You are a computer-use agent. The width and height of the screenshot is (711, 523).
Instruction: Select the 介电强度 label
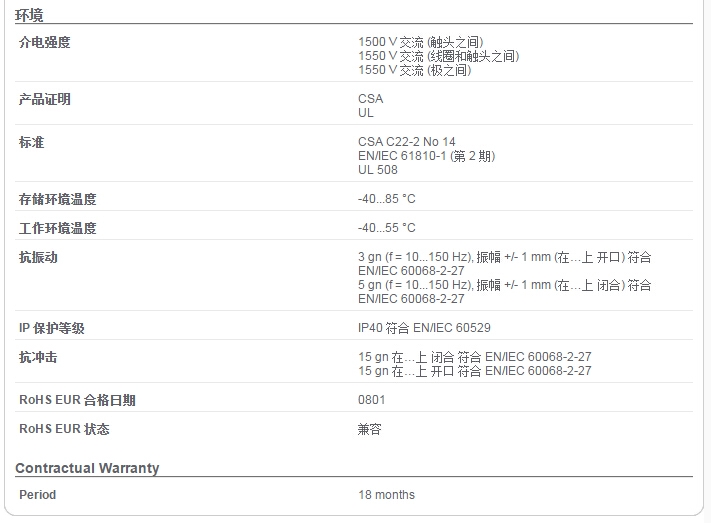(x=44, y=42)
